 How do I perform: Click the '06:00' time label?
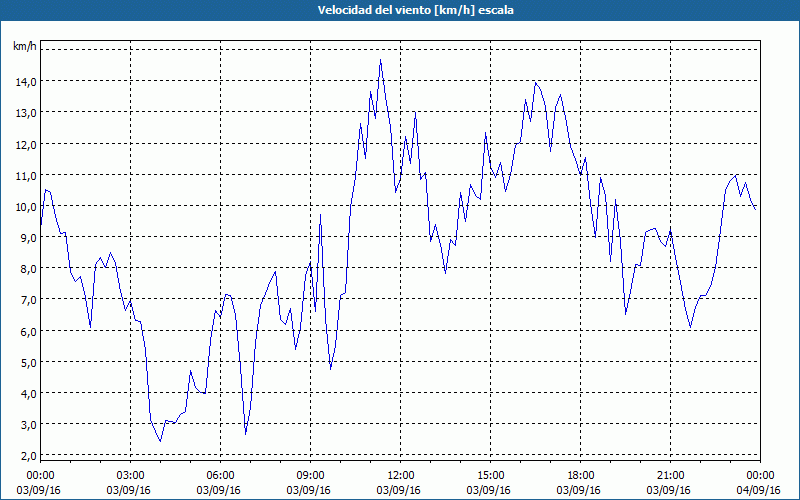click(220, 476)
